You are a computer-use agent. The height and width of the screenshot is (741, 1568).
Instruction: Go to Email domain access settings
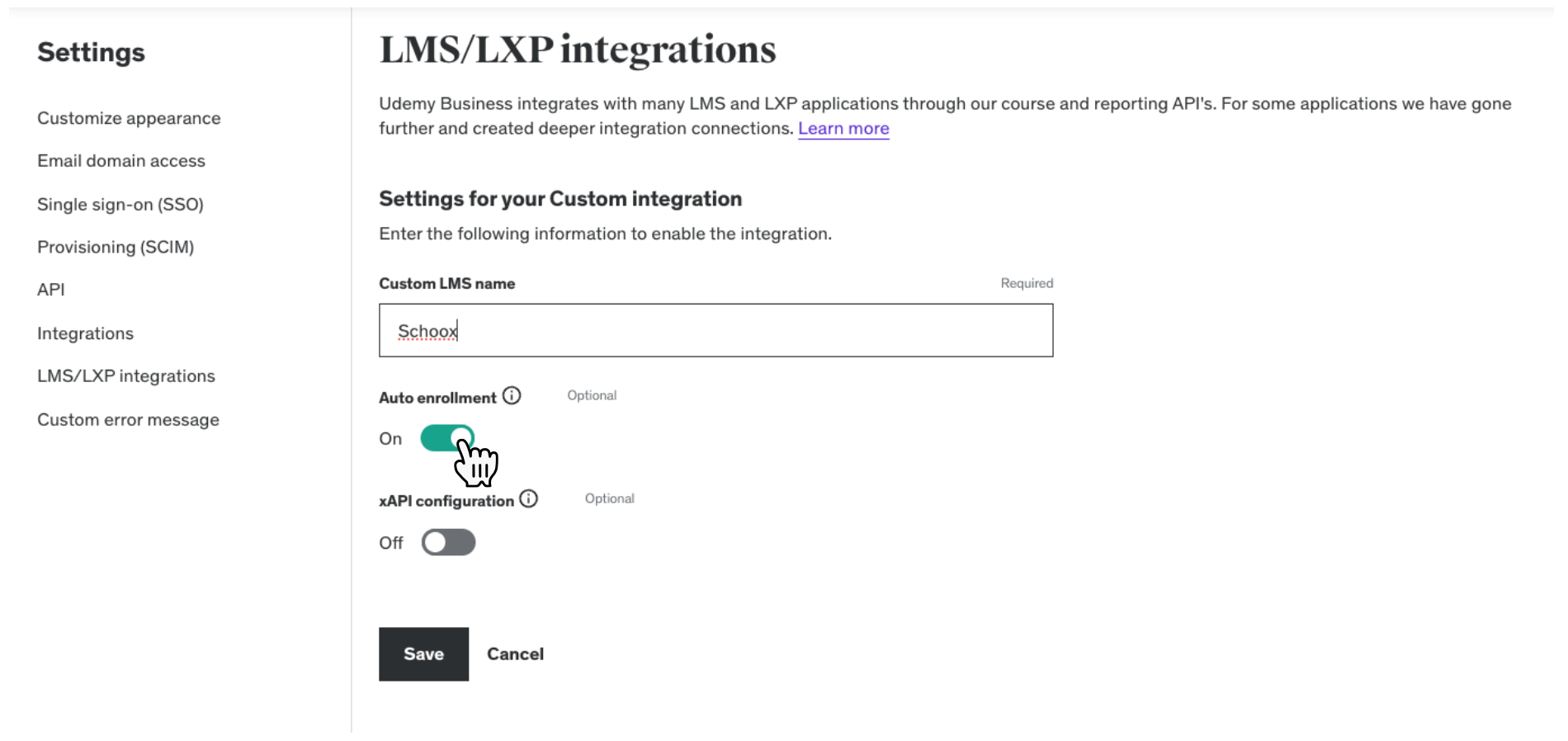(121, 161)
